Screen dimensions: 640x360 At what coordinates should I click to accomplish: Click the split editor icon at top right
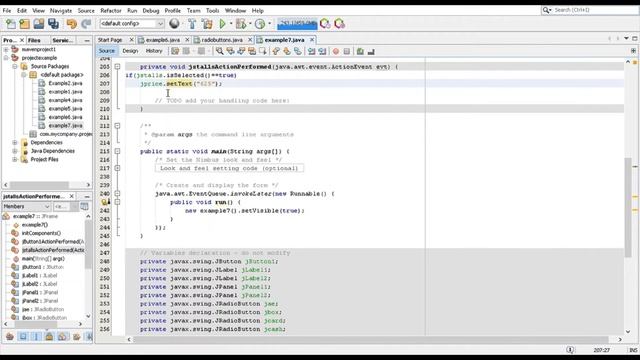click(633, 51)
